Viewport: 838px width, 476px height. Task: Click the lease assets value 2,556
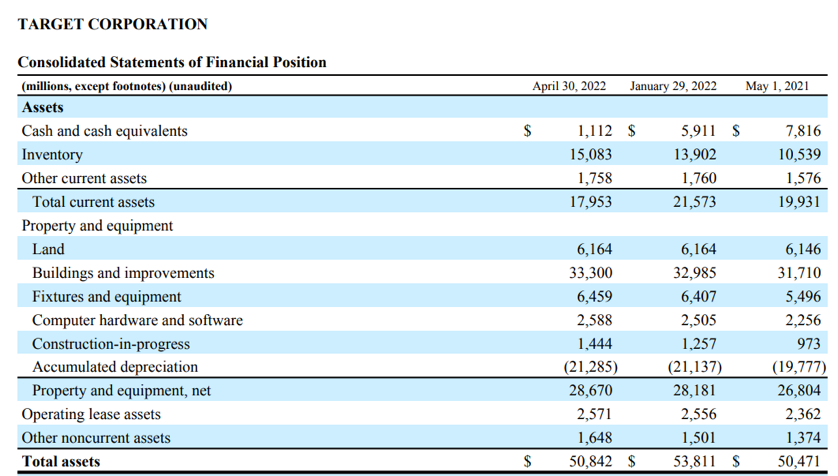tap(699, 414)
